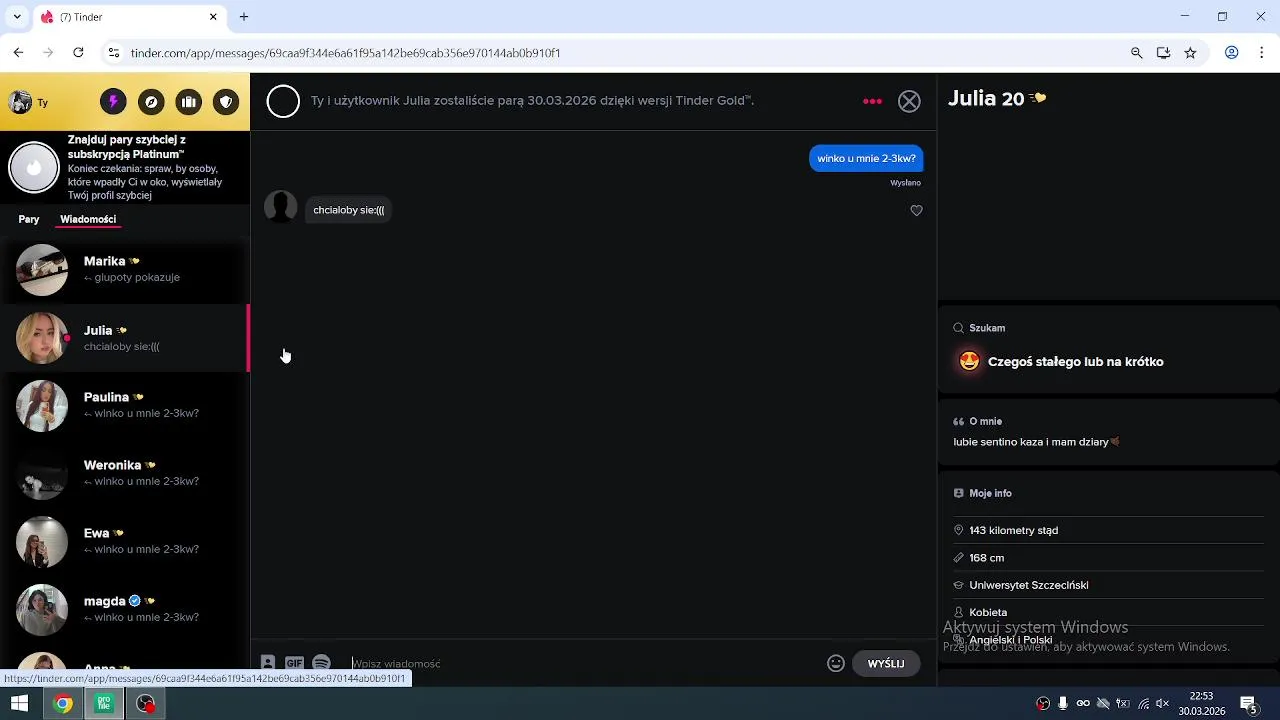
Task: Open the Platinum subscription promo
Action: tap(124, 167)
